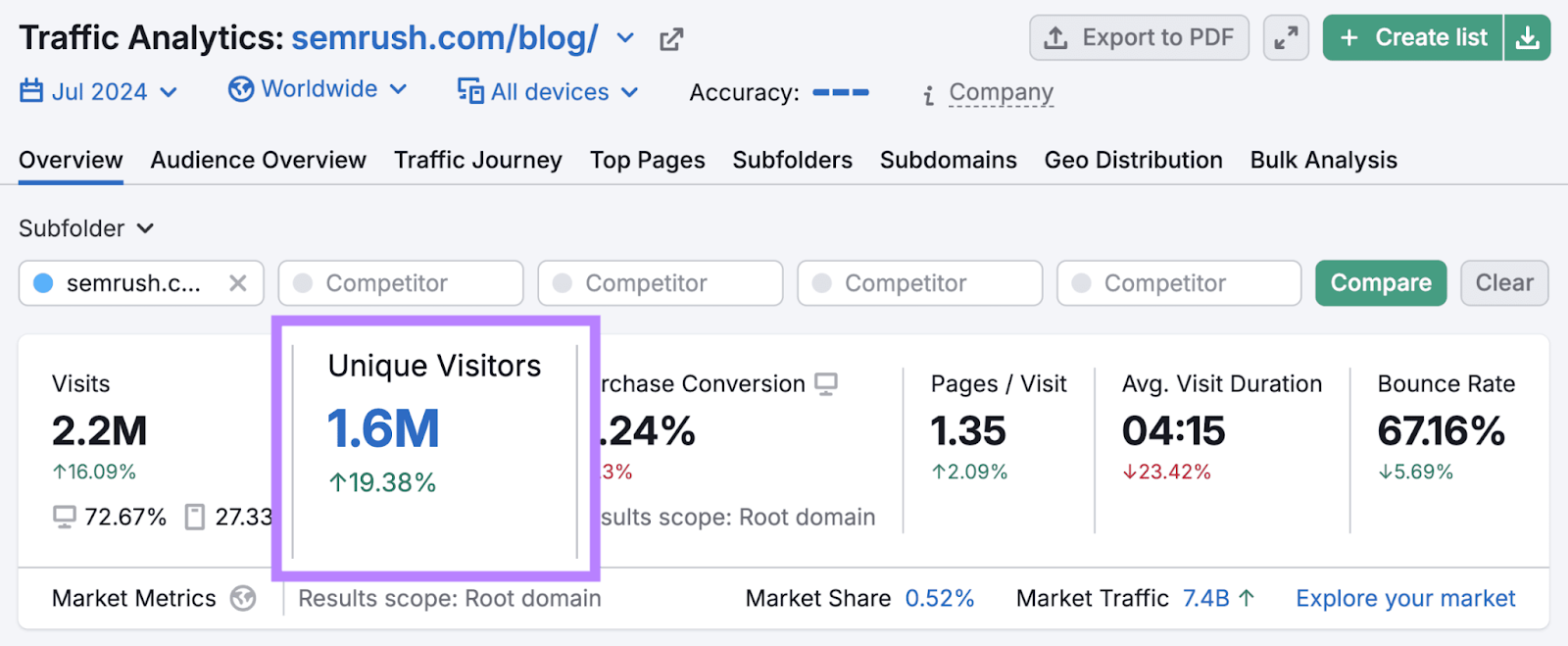The height and width of the screenshot is (646, 1568).
Task: Open the All devices dropdown
Action: coord(548,91)
